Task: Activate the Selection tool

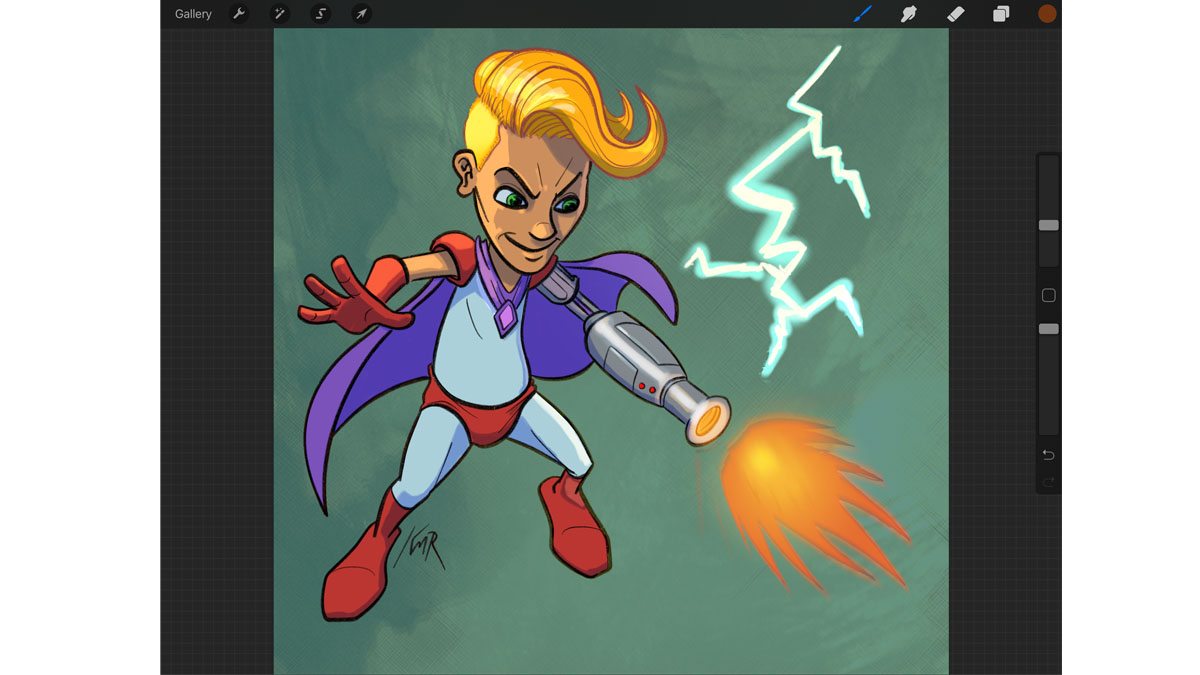Action: click(x=320, y=14)
